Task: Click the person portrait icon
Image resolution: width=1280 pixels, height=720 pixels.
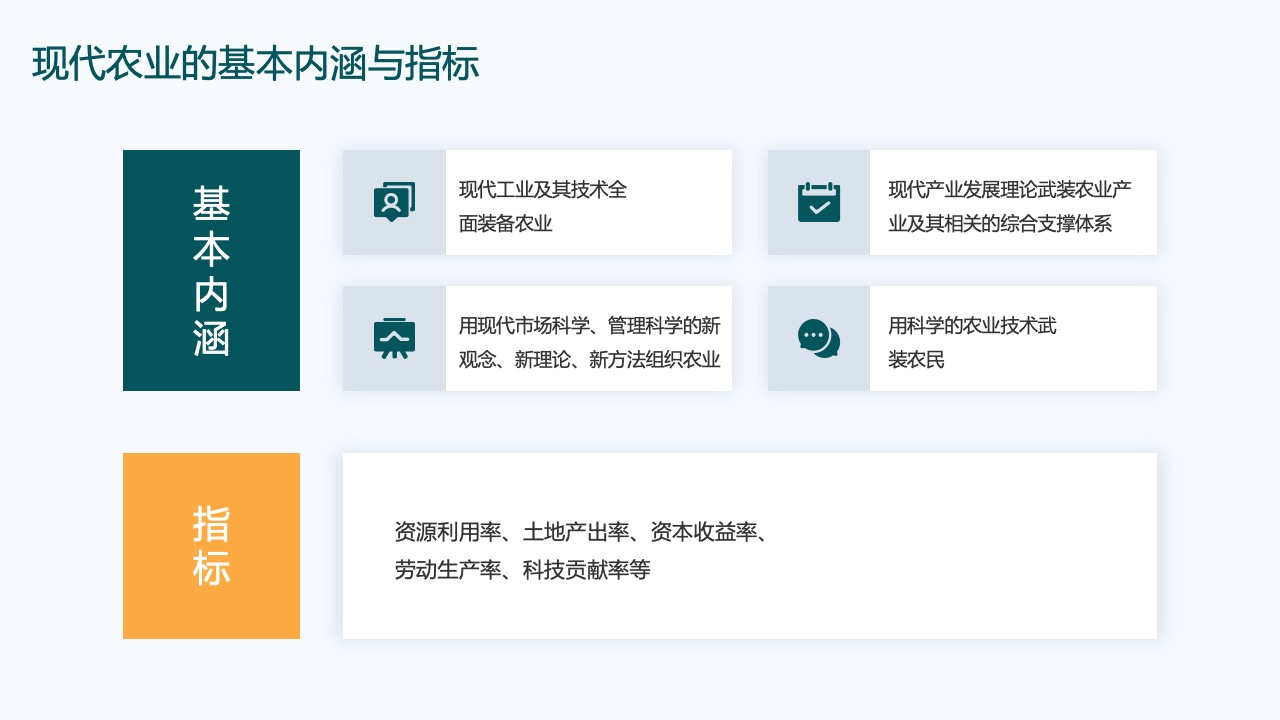Action: coord(394,202)
